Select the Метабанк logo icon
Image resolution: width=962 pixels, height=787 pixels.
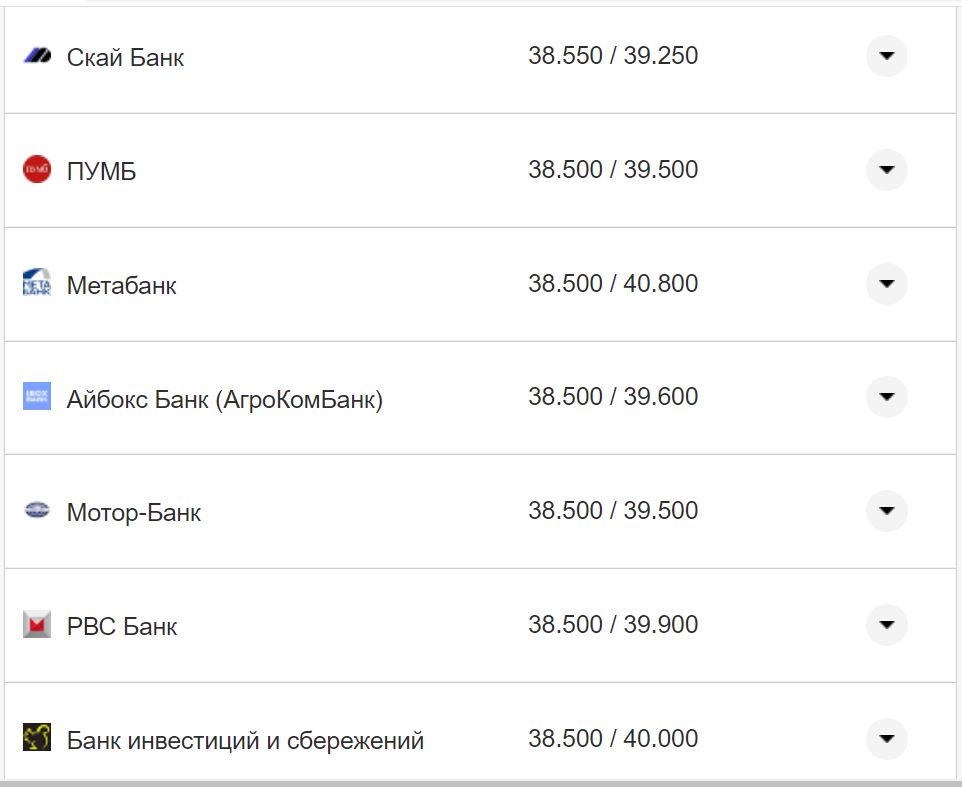(38, 284)
